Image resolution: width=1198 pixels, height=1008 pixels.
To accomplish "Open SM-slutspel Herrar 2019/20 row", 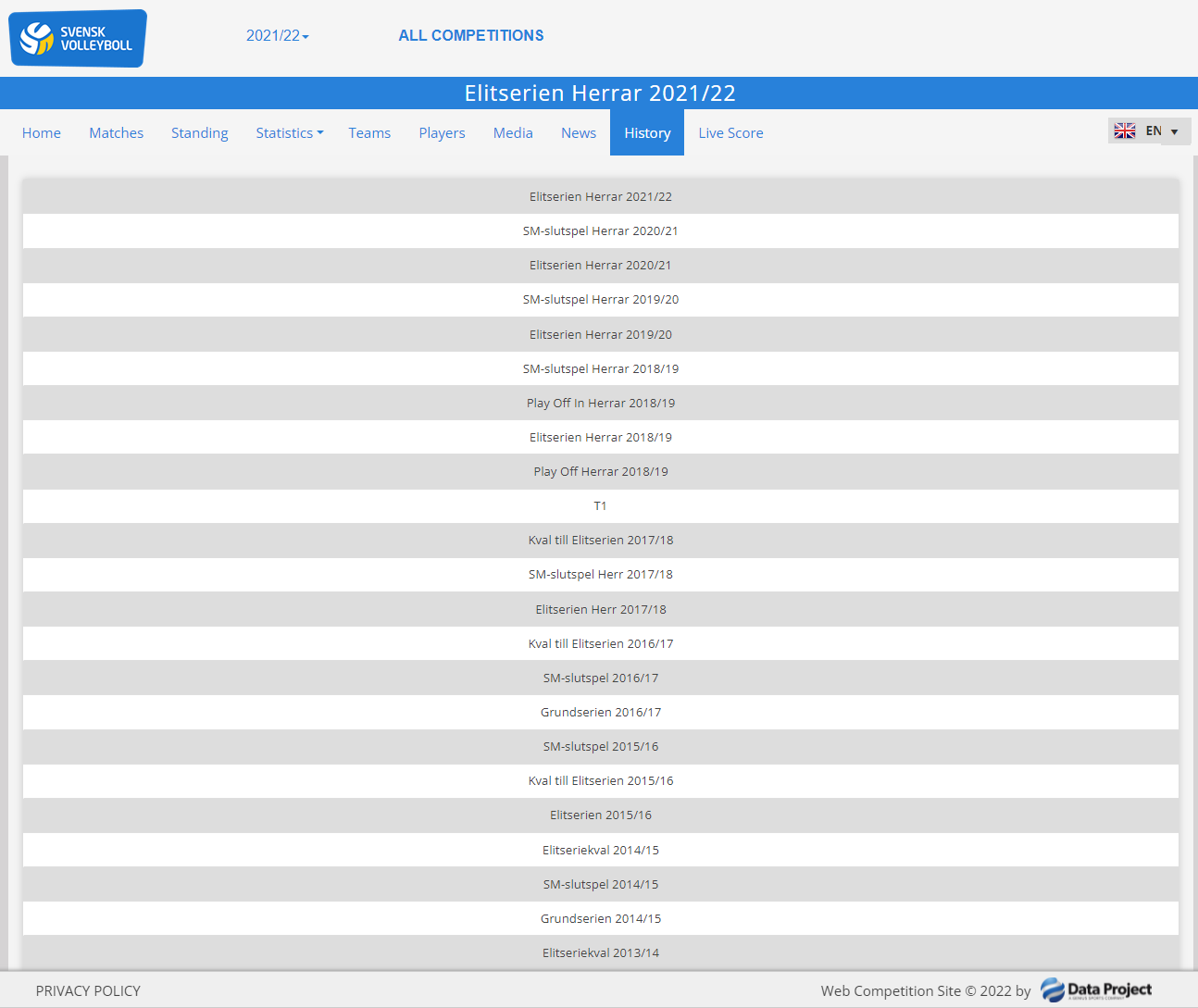I will 601,299.
